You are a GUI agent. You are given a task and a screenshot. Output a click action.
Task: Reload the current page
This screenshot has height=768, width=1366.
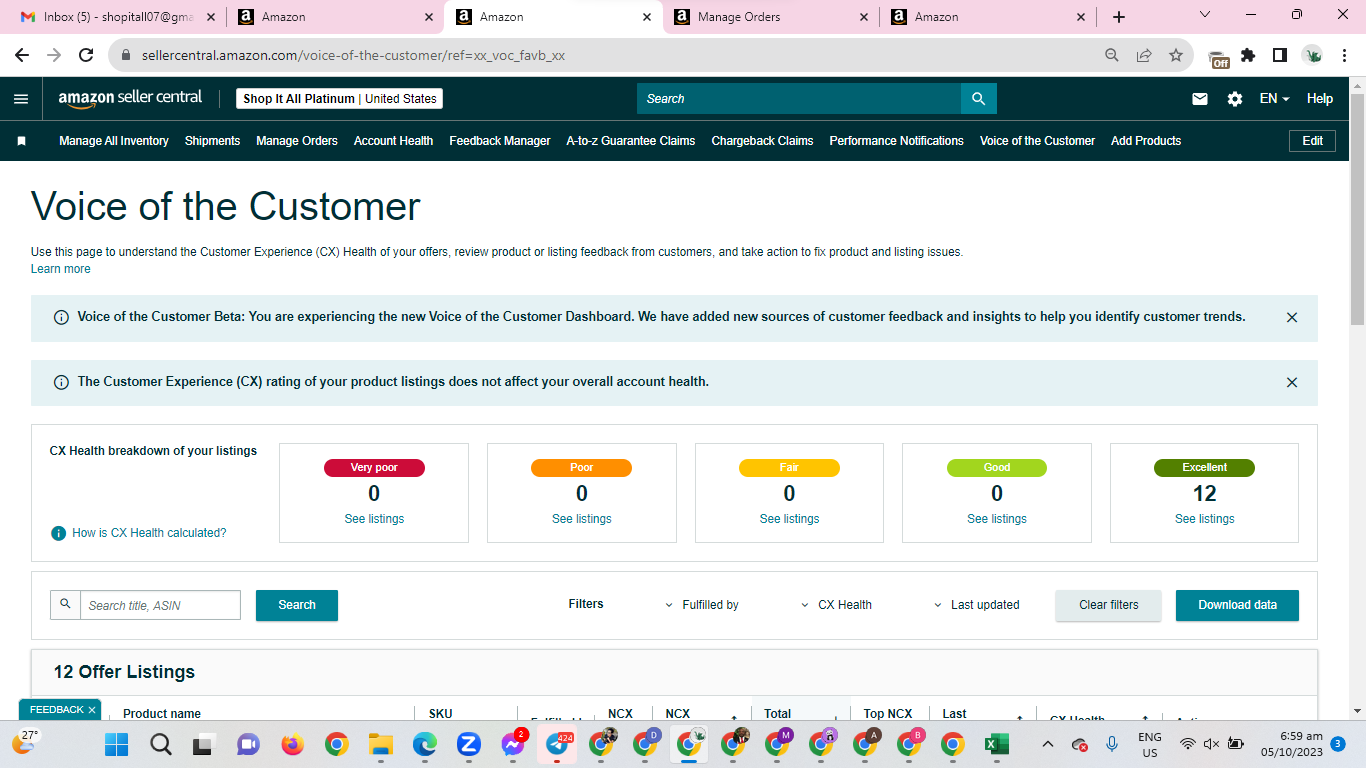point(86,56)
